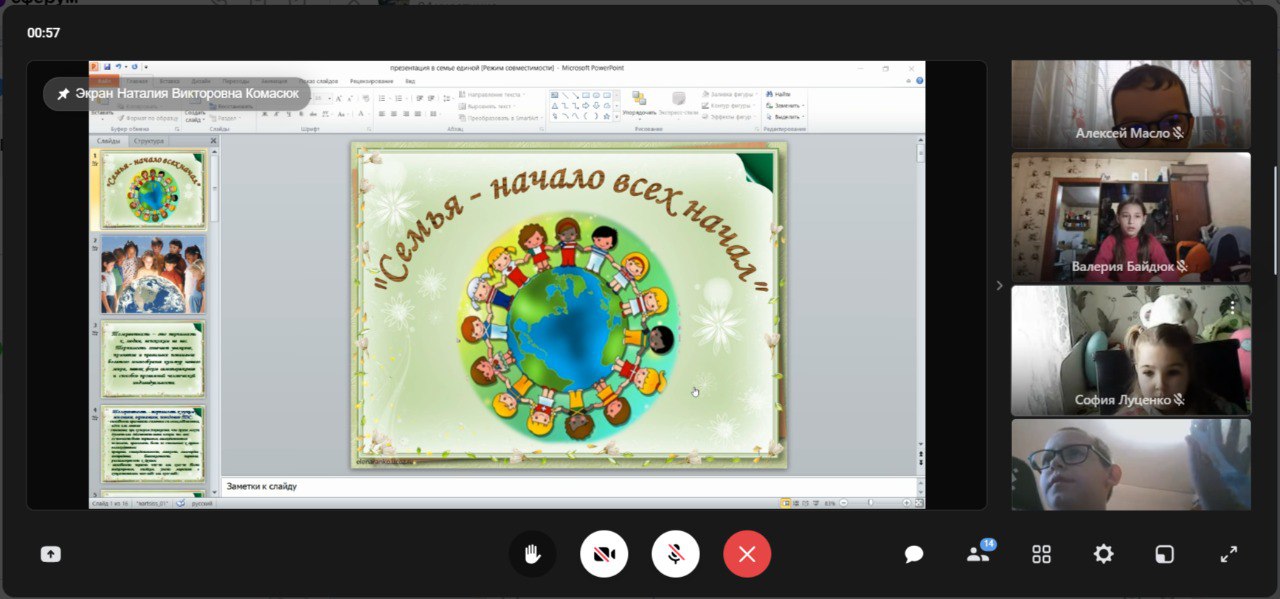Select Алексей Масло's video tile

point(1131,105)
